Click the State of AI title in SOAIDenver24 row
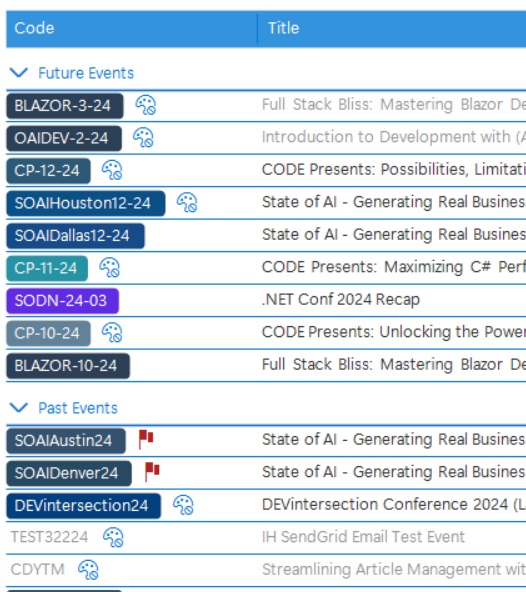The image size is (526, 592). 393,472
